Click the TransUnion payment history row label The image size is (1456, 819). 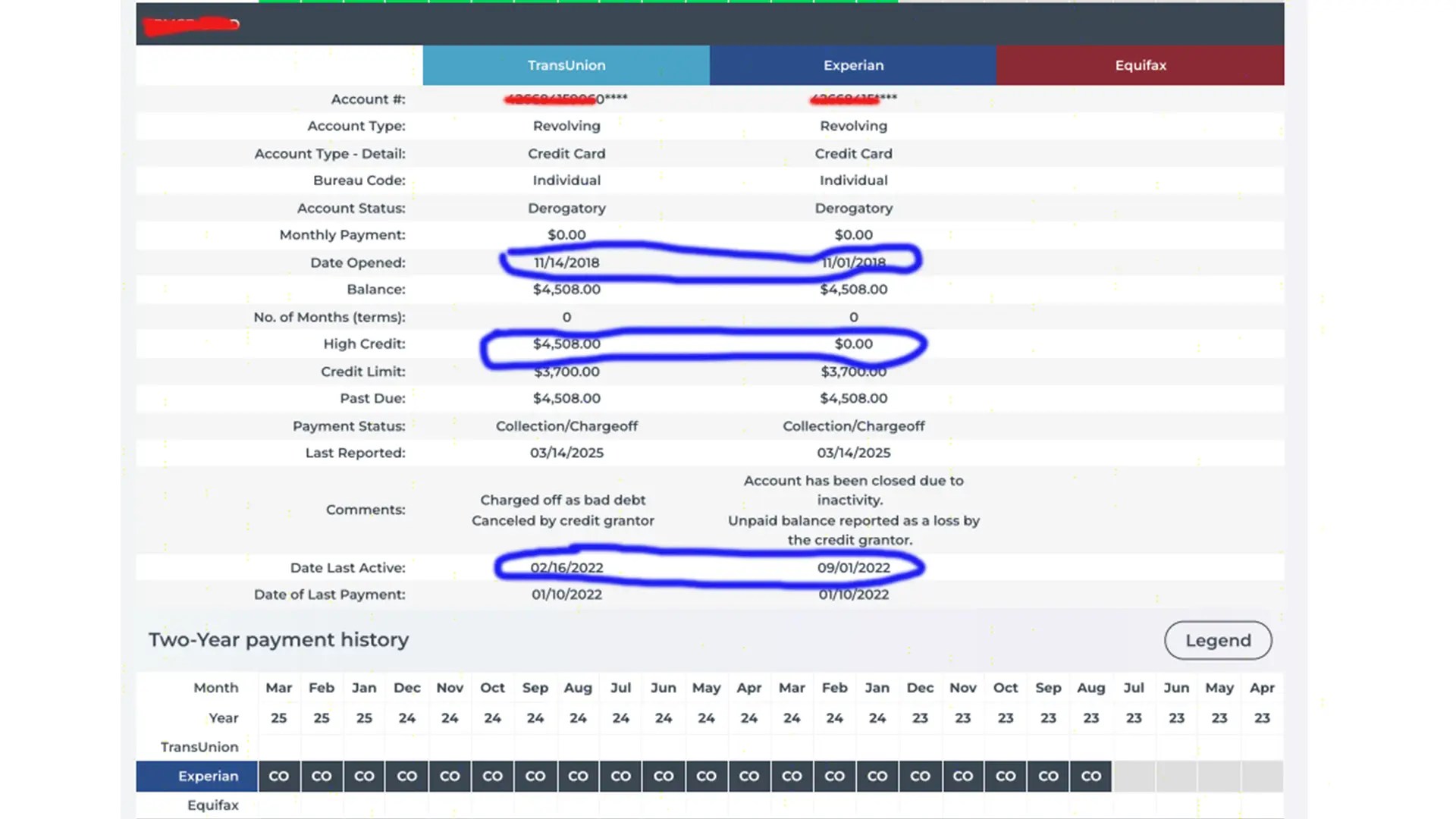pos(199,748)
